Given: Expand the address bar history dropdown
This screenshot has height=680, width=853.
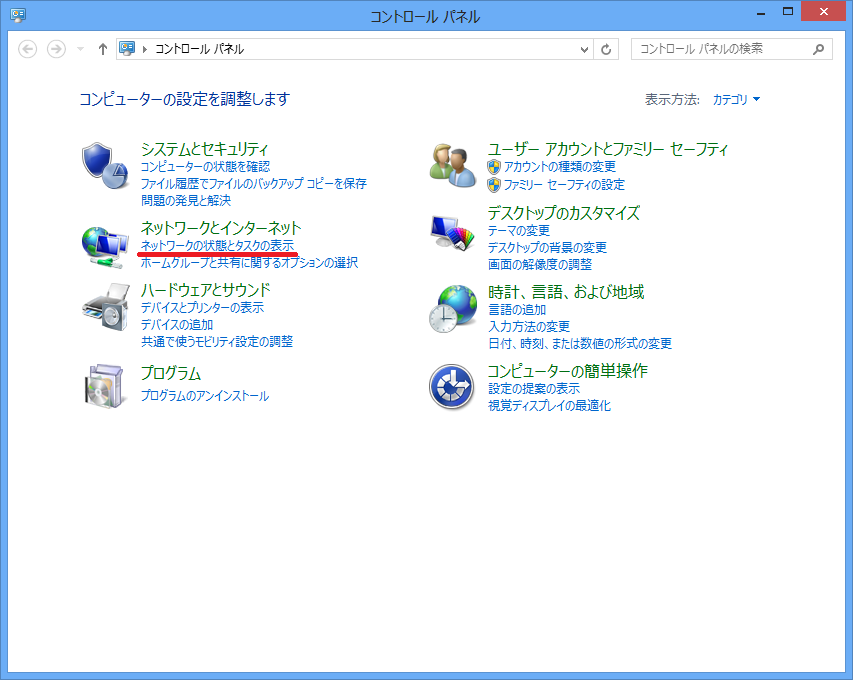Looking at the screenshot, I should tap(584, 50).
